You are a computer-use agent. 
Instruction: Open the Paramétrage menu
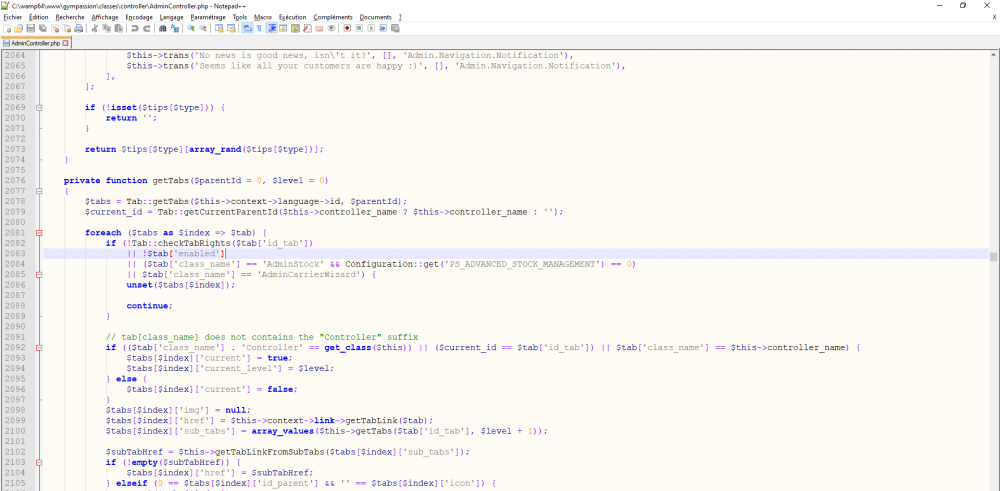[209, 17]
